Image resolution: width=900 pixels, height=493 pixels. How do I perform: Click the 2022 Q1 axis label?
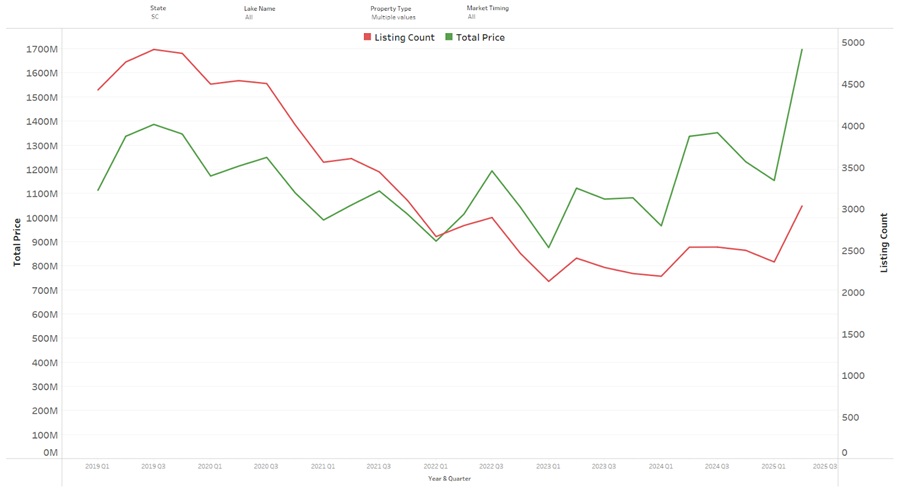(x=435, y=466)
